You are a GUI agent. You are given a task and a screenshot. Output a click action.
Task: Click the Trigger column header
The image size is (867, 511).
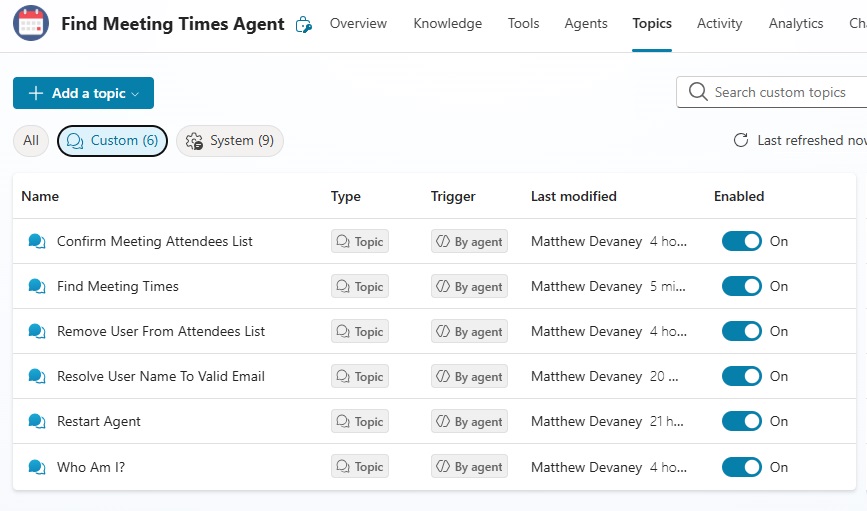453,196
